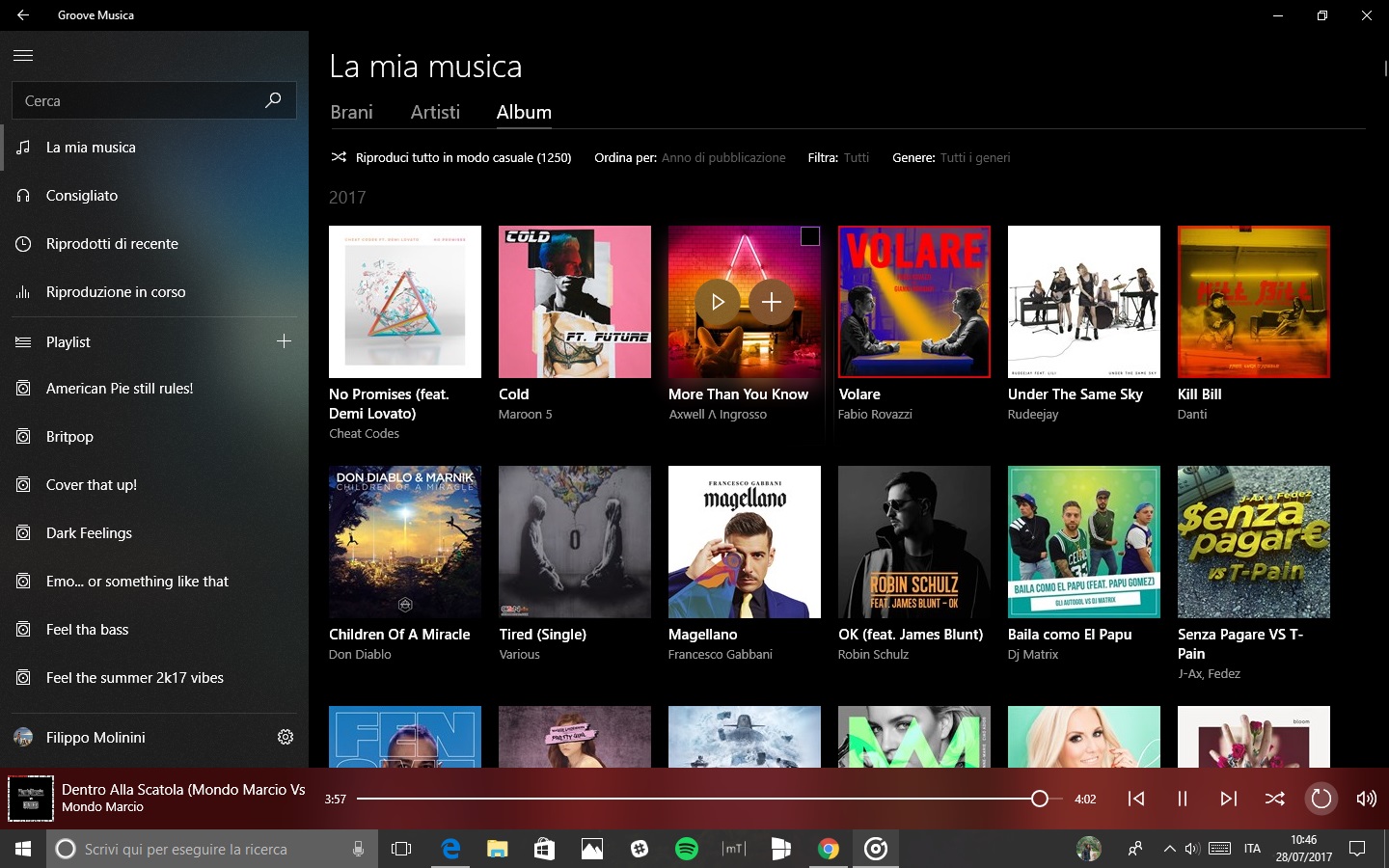1389x868 pixels.
Task: Open Feel tha bass playlist
Action: (154, 630)
